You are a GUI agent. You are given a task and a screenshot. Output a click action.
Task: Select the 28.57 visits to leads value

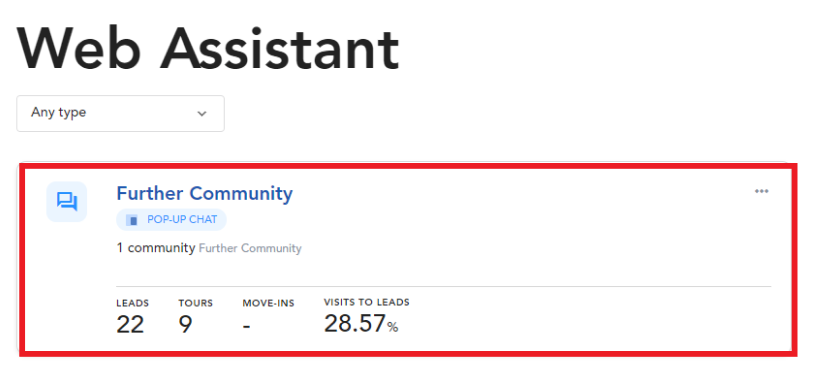(355, 324)
